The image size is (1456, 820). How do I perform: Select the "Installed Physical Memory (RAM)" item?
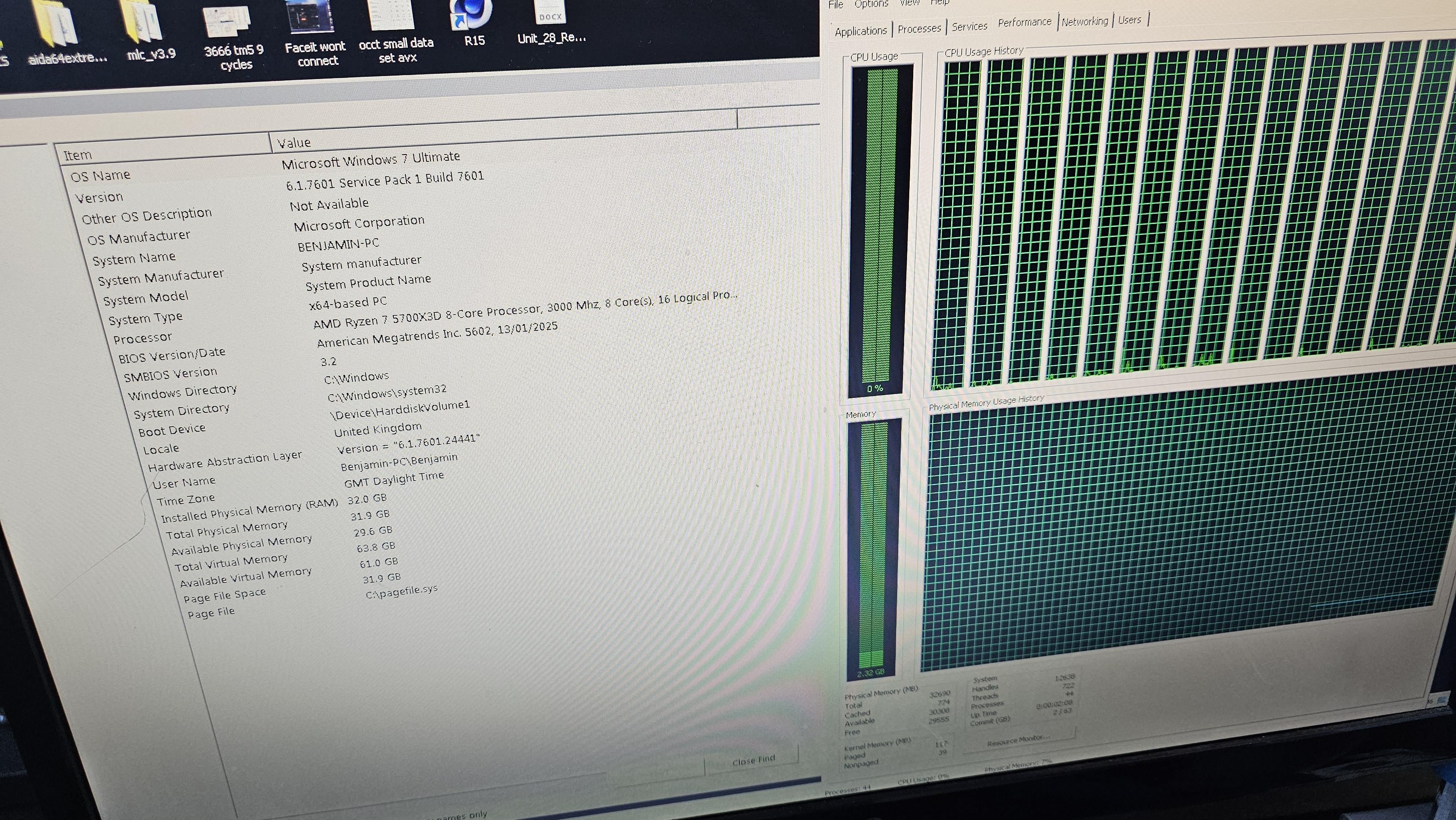249,510
